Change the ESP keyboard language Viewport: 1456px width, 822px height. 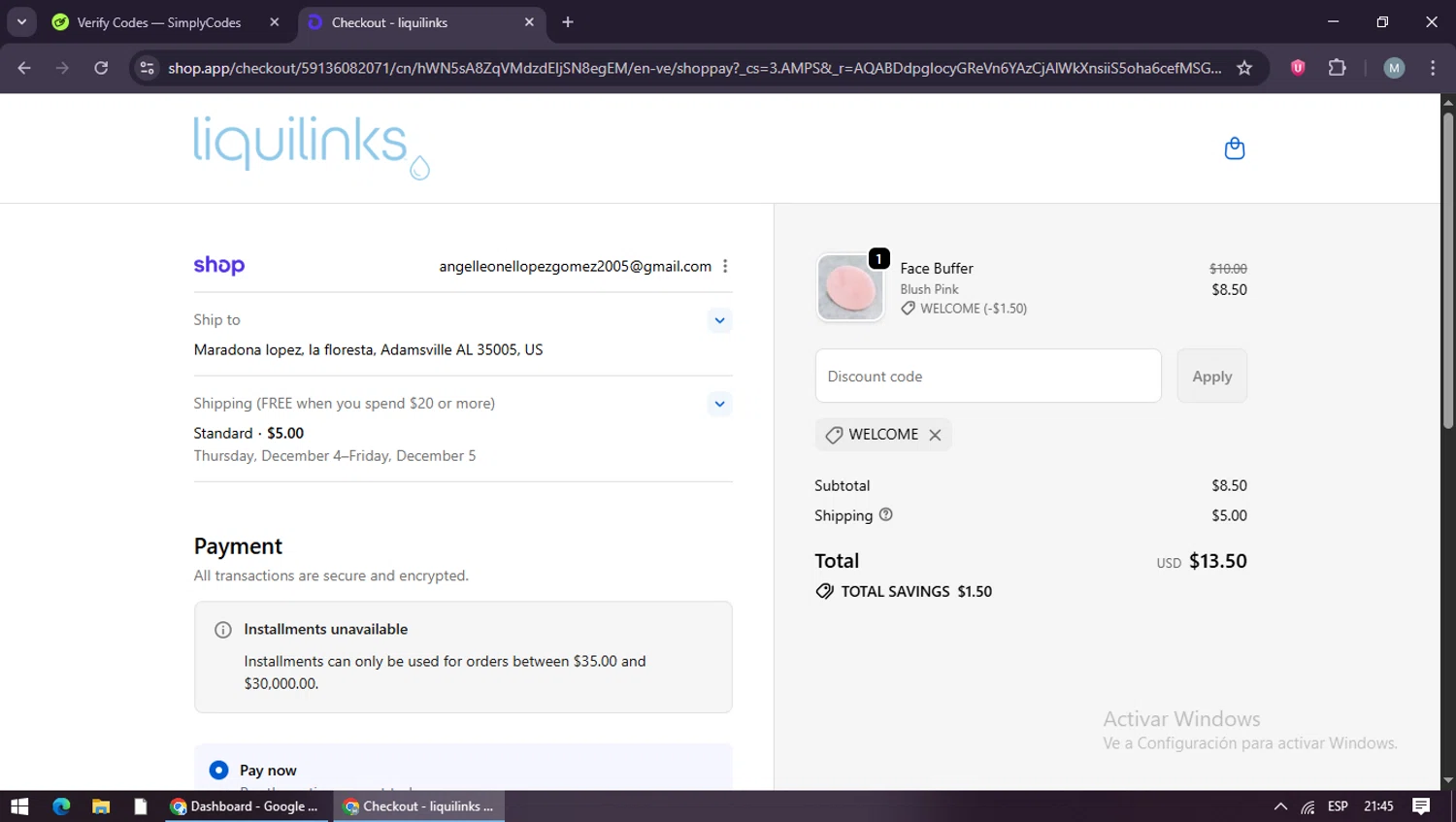pyautogui.click(x=1338, y=806)
